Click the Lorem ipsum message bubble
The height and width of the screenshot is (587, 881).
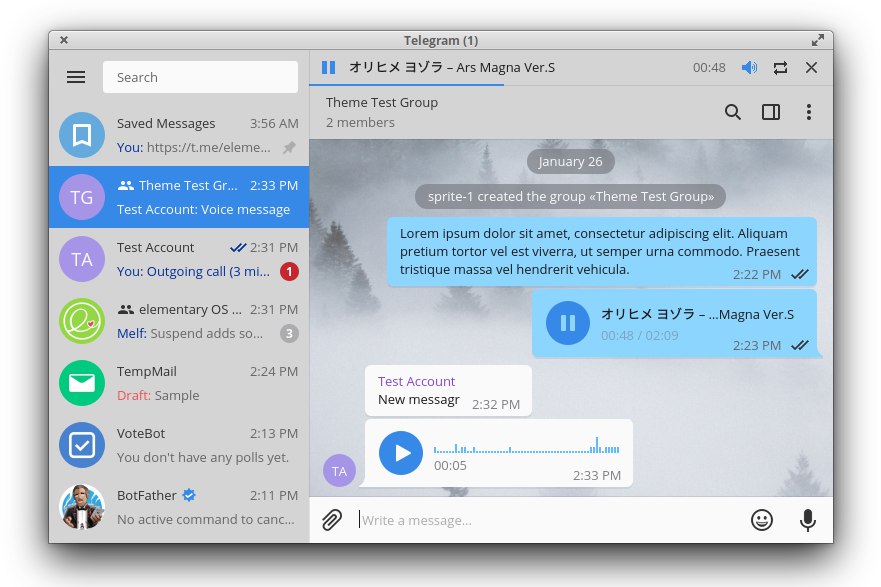coord(602,252)
